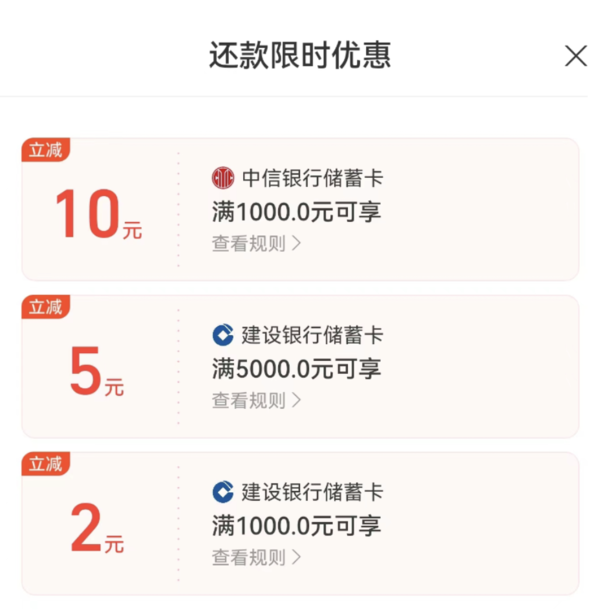600x612 pixels.
Task: Tap the first 建设银行 blue logo icon
Action: pyautogui.click(x=223, y=335)
